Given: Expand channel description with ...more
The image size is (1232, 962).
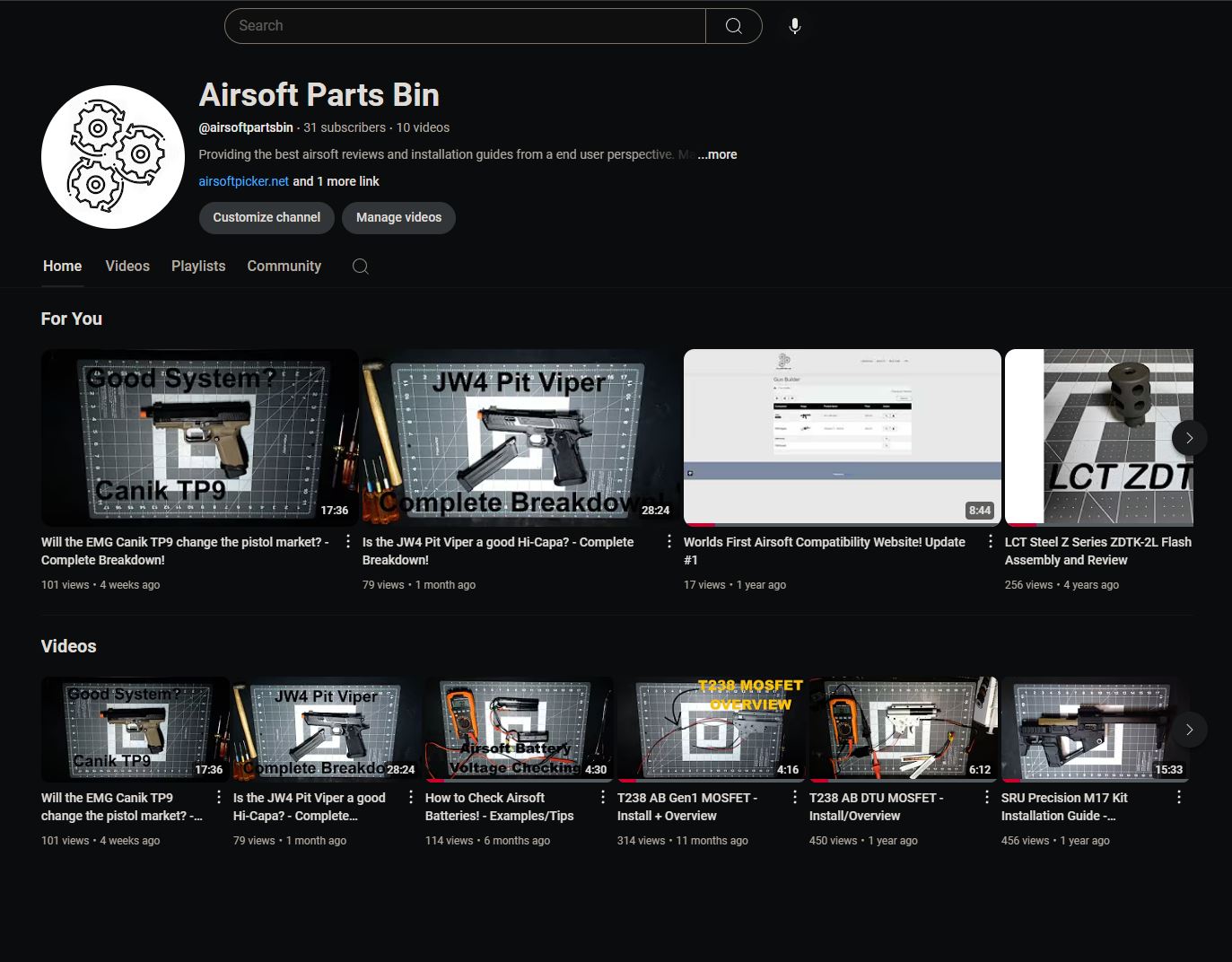Looking at the screenshot, I should (x=718, y=154).
